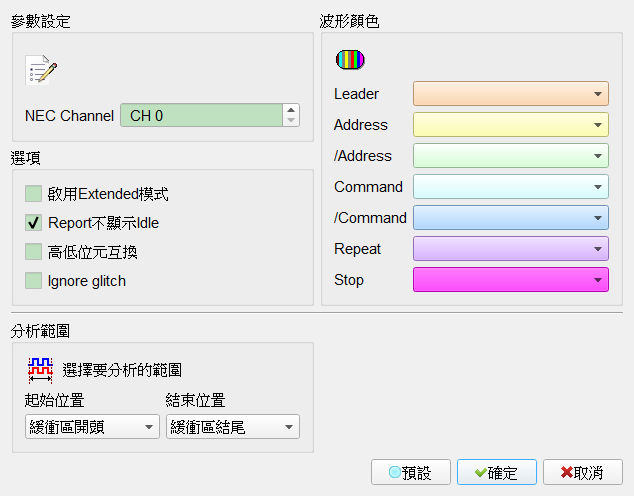This screenshot has height=496, width=634.
Task: Click the 預設 default button
Action: point(411,472)
